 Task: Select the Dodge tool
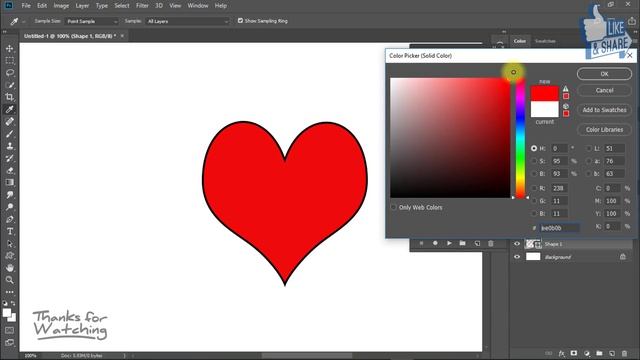pos(9,207)
